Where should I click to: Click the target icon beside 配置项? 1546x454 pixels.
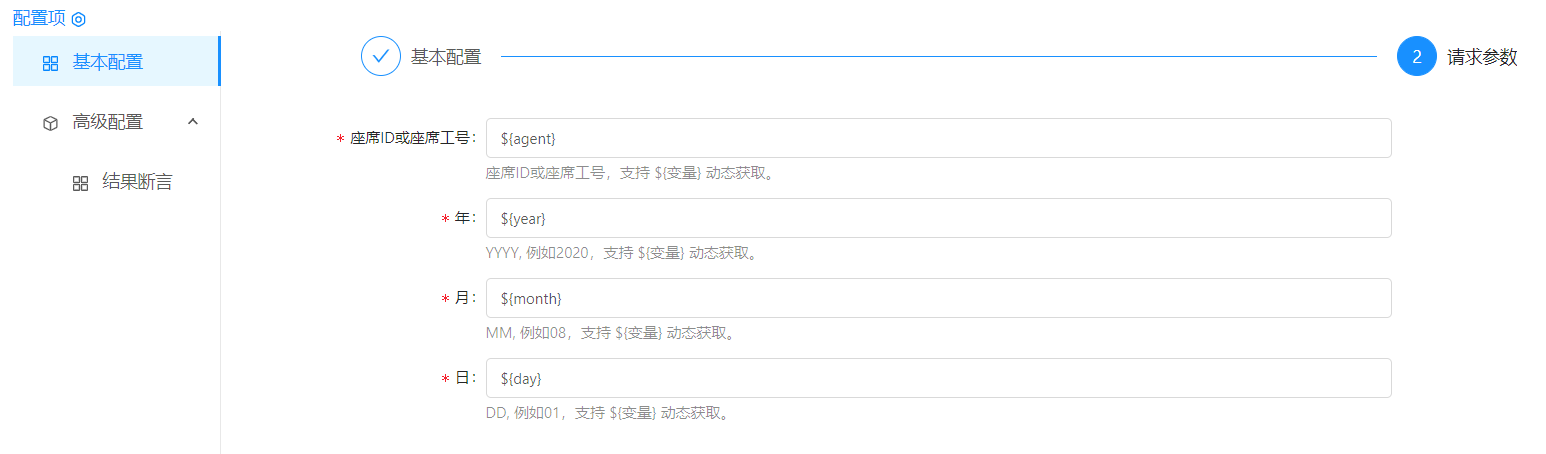click(x=79, y=19)
